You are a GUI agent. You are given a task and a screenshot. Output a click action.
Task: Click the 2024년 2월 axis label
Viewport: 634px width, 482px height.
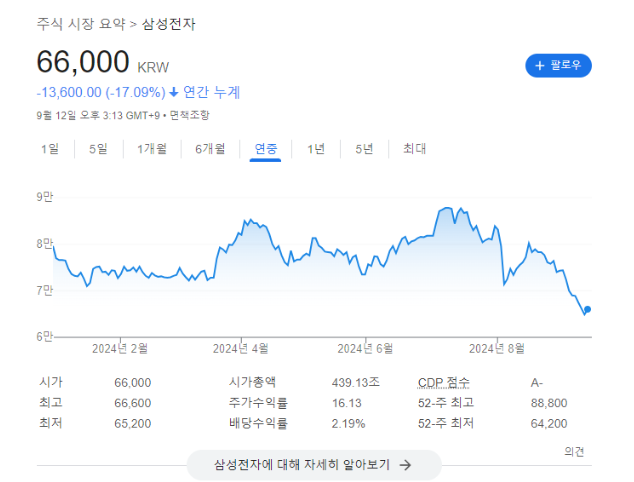(x=120, y=349)
